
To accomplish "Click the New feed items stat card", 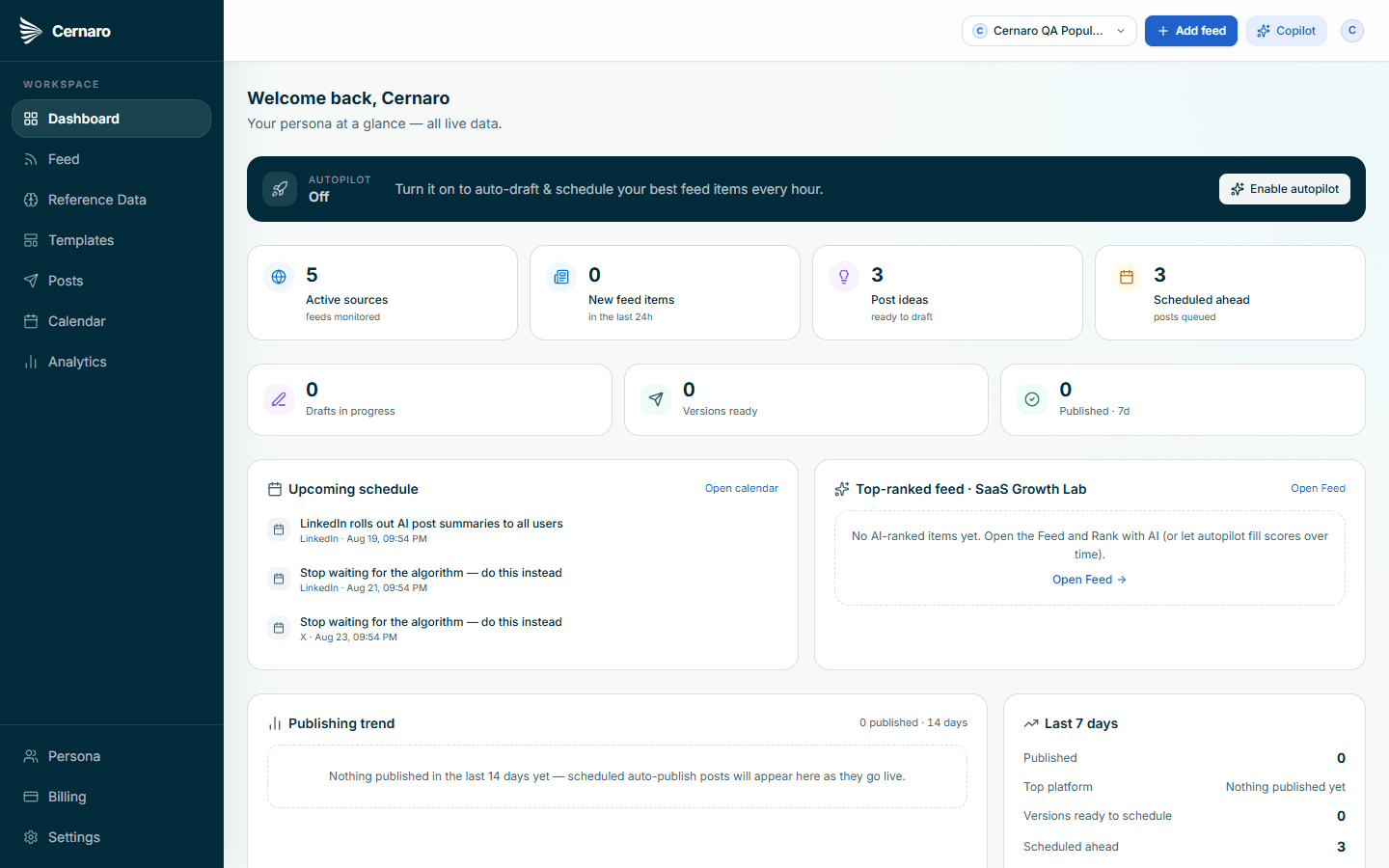I will click(x=665, y=292).
